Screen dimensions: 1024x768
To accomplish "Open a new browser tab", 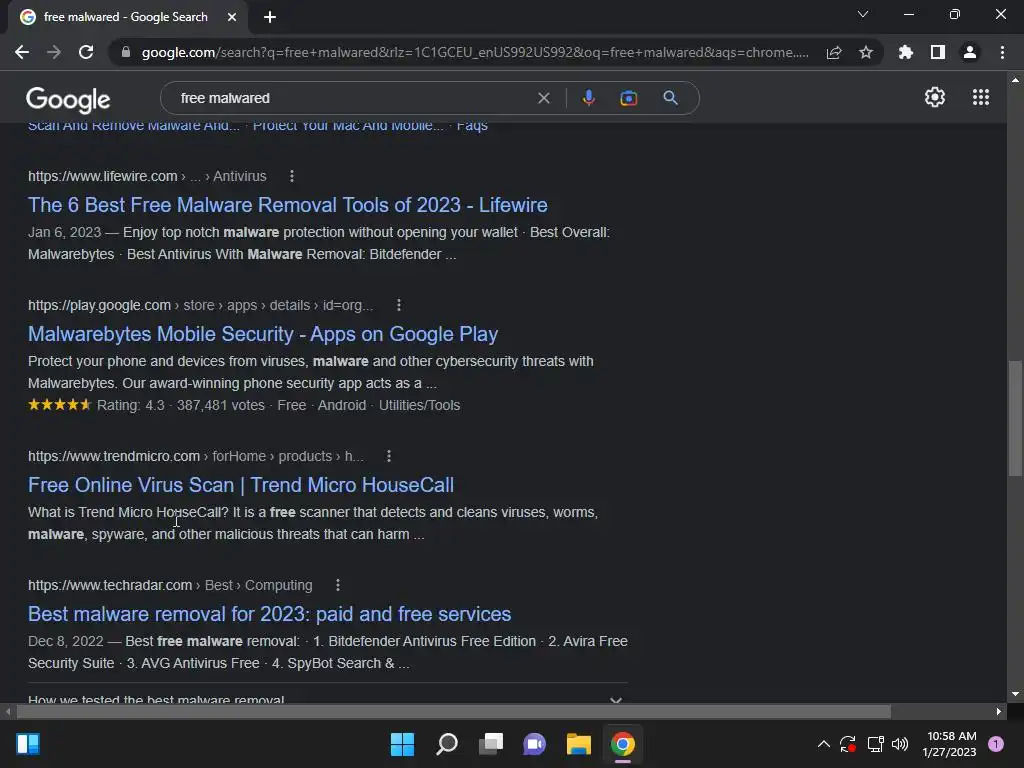I will (x=270, y=17).
